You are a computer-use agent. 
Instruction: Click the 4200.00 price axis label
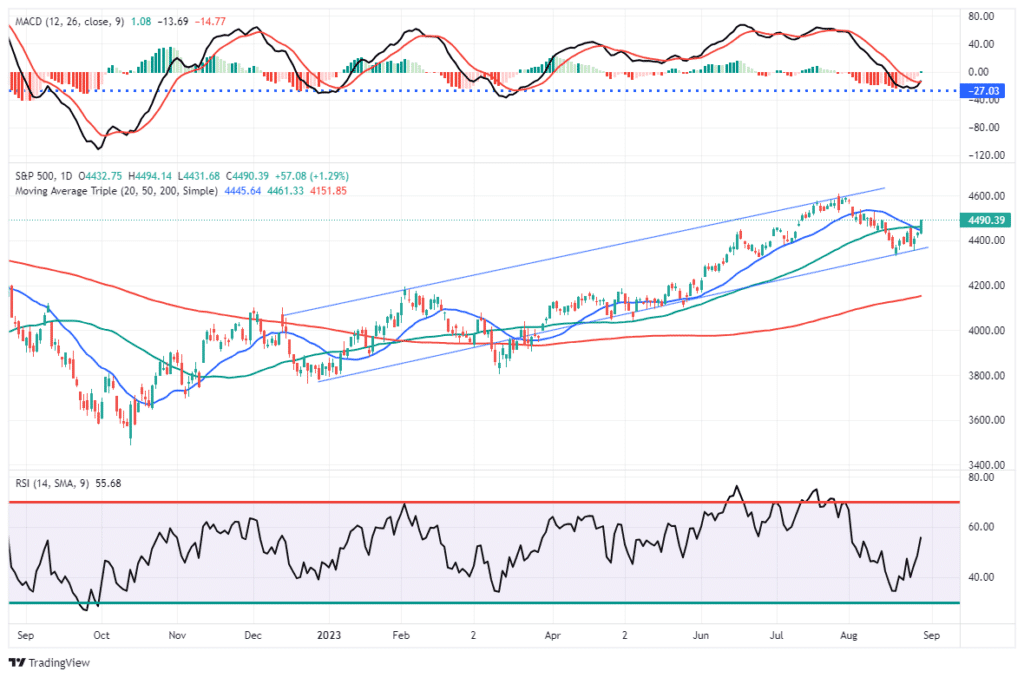click(986, 285)
